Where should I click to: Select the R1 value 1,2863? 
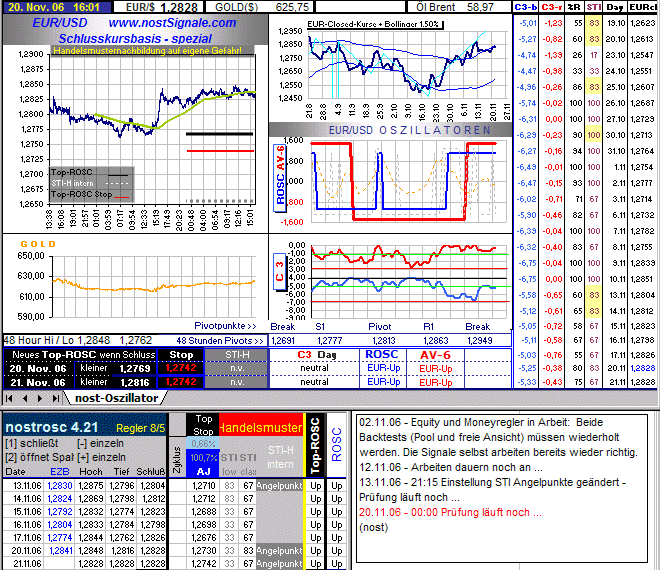pos(435,341)
